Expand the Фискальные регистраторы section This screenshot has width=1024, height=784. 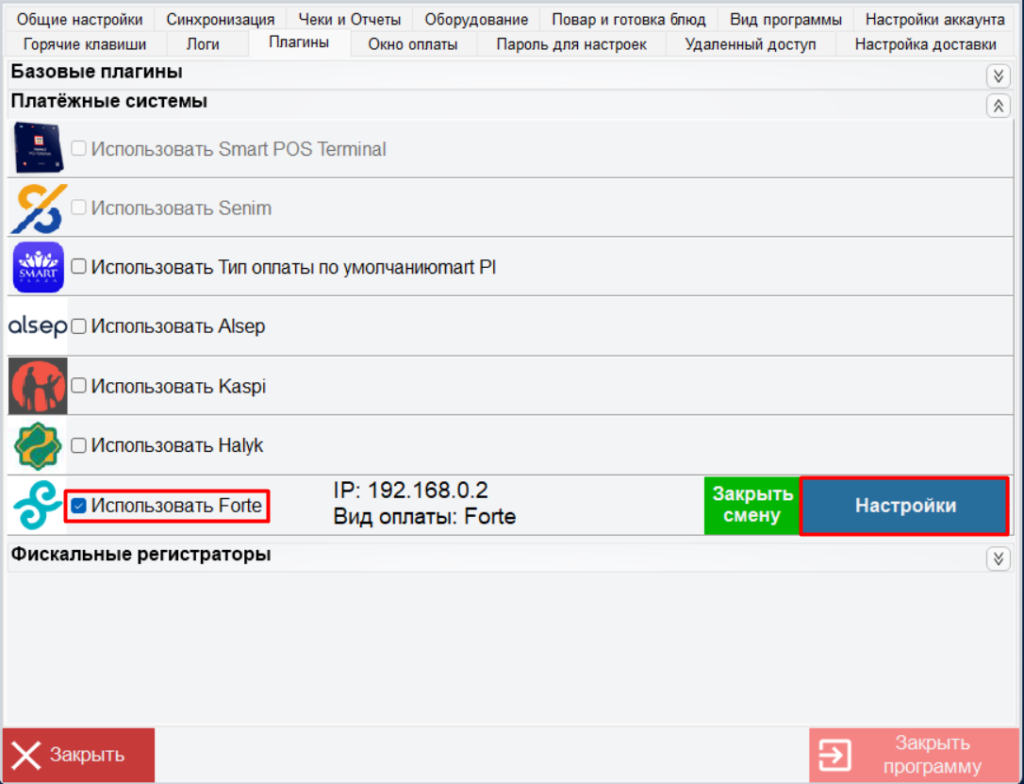[x=997, y=558]
